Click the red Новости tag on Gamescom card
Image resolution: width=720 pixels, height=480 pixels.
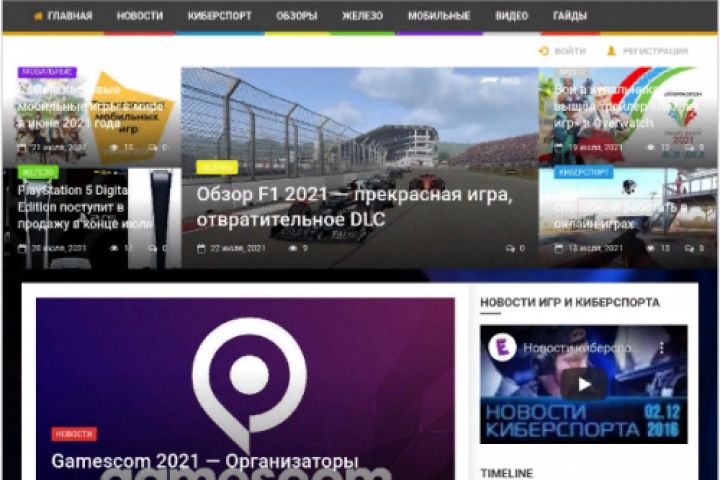pyautogui.click(x=74, y=434)
